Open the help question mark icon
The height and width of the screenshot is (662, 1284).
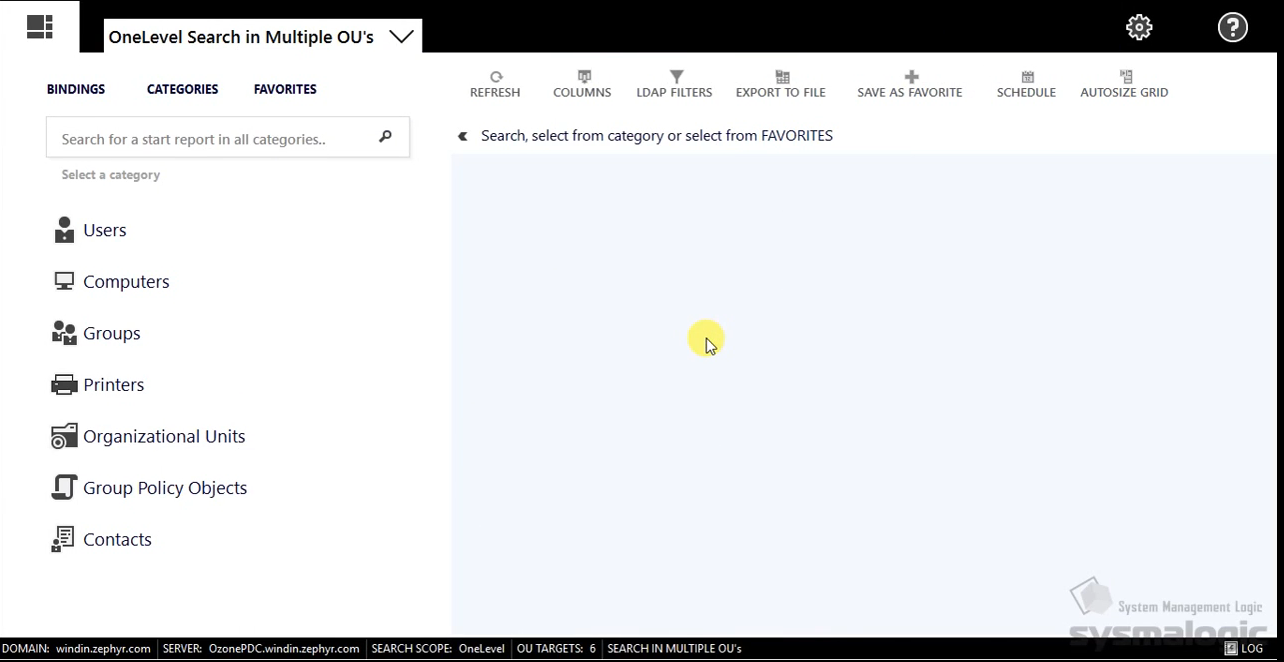(1233, 27)
